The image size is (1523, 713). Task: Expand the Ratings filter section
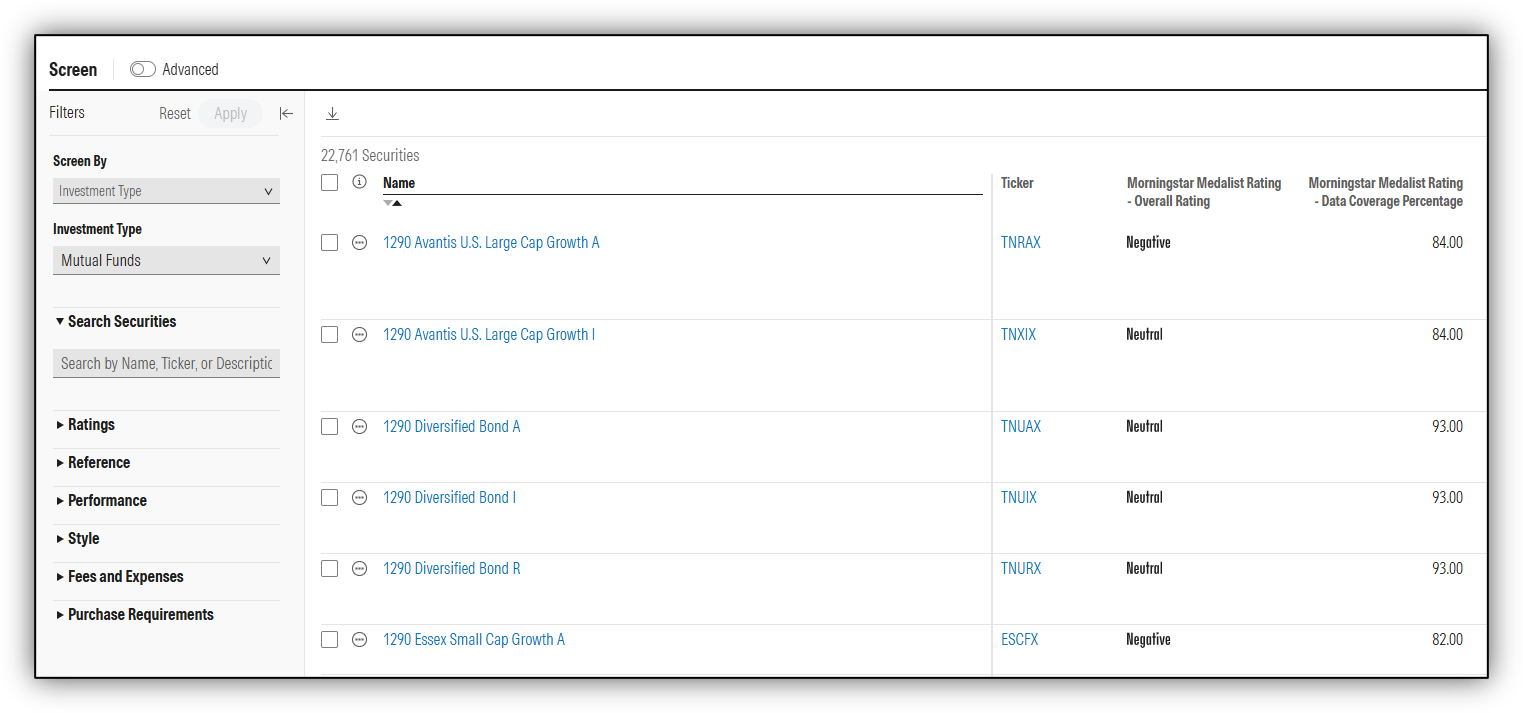(x=86, y=424)
